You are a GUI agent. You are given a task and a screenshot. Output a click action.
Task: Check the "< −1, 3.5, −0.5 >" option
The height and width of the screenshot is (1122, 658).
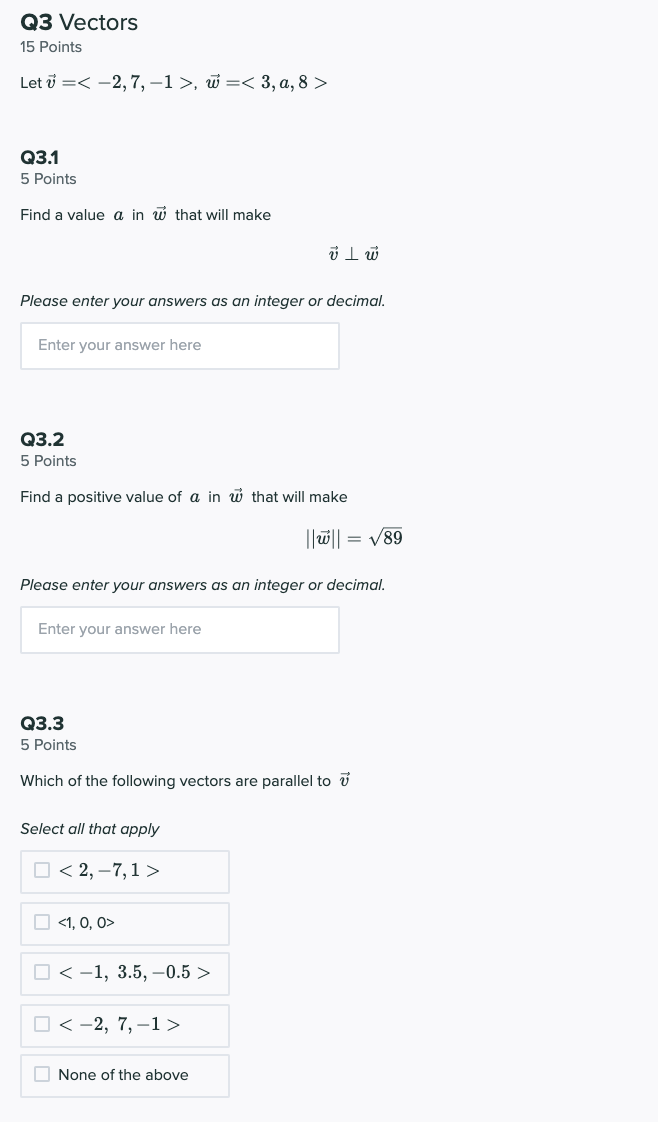coord(42,972)
